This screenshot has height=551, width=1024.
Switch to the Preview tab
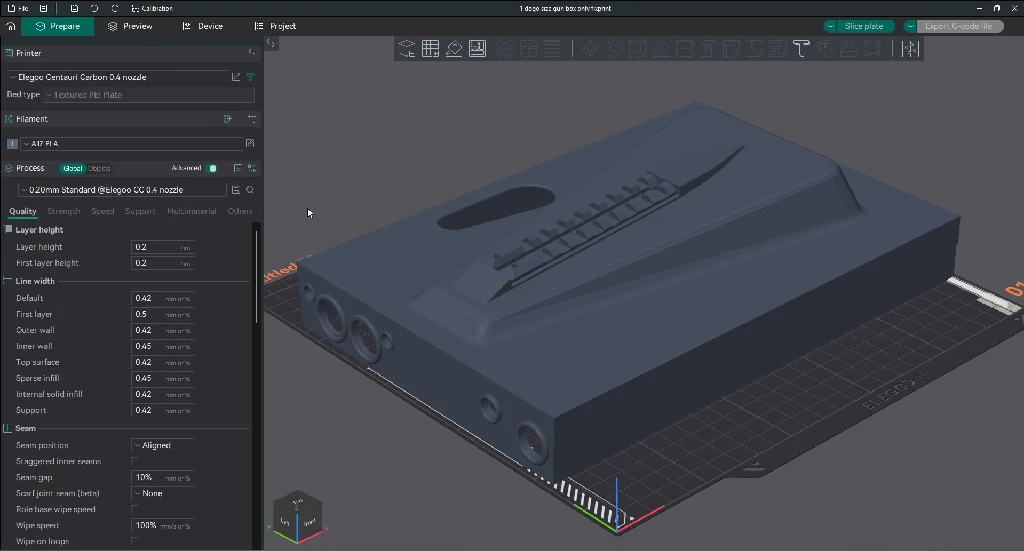pyautogui.click(x=130, y=26)
